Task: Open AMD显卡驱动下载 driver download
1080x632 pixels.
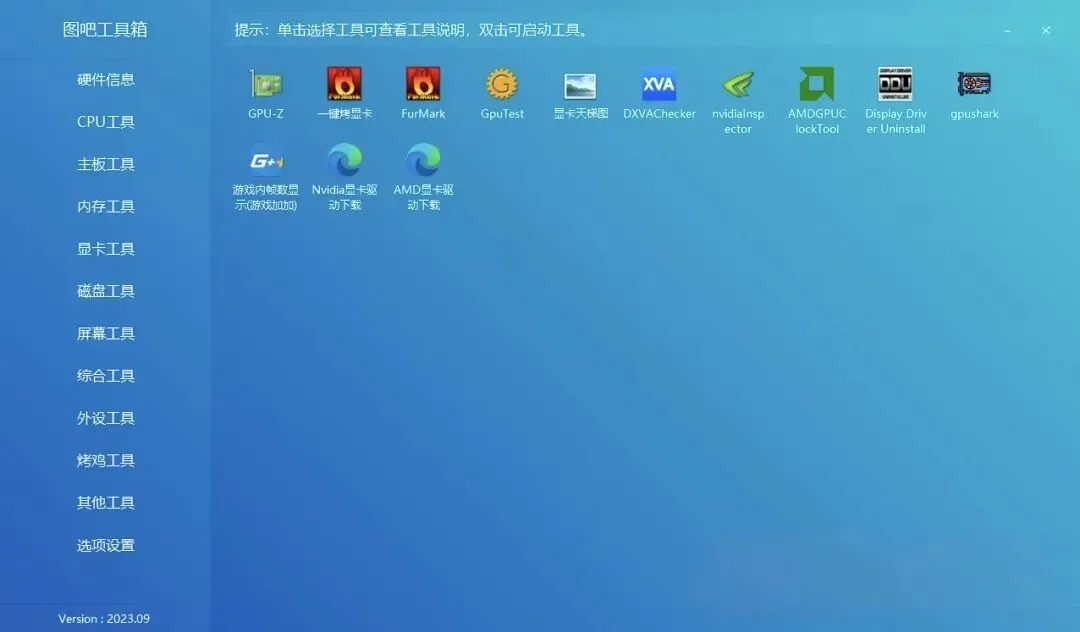Action: [423, 170]
